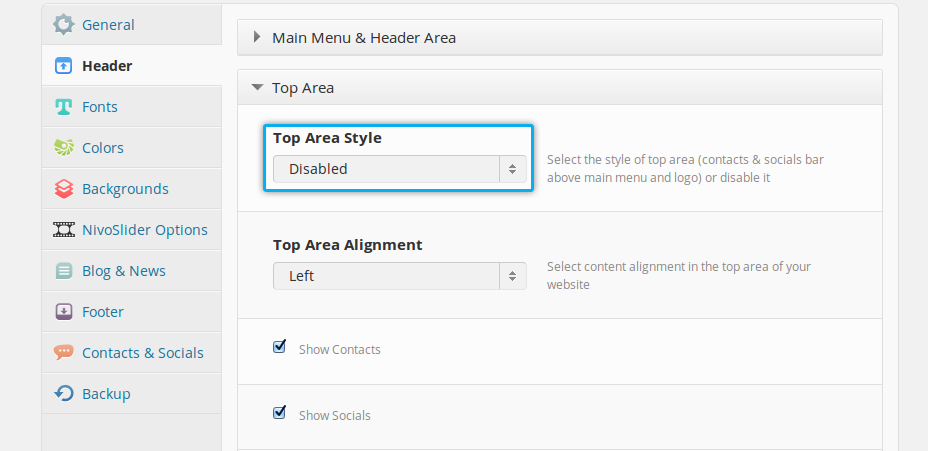Click the Footer download-arrow icon
Image resolution: width=928 pixels, height=451 pixels.
(x=64, y=312)
